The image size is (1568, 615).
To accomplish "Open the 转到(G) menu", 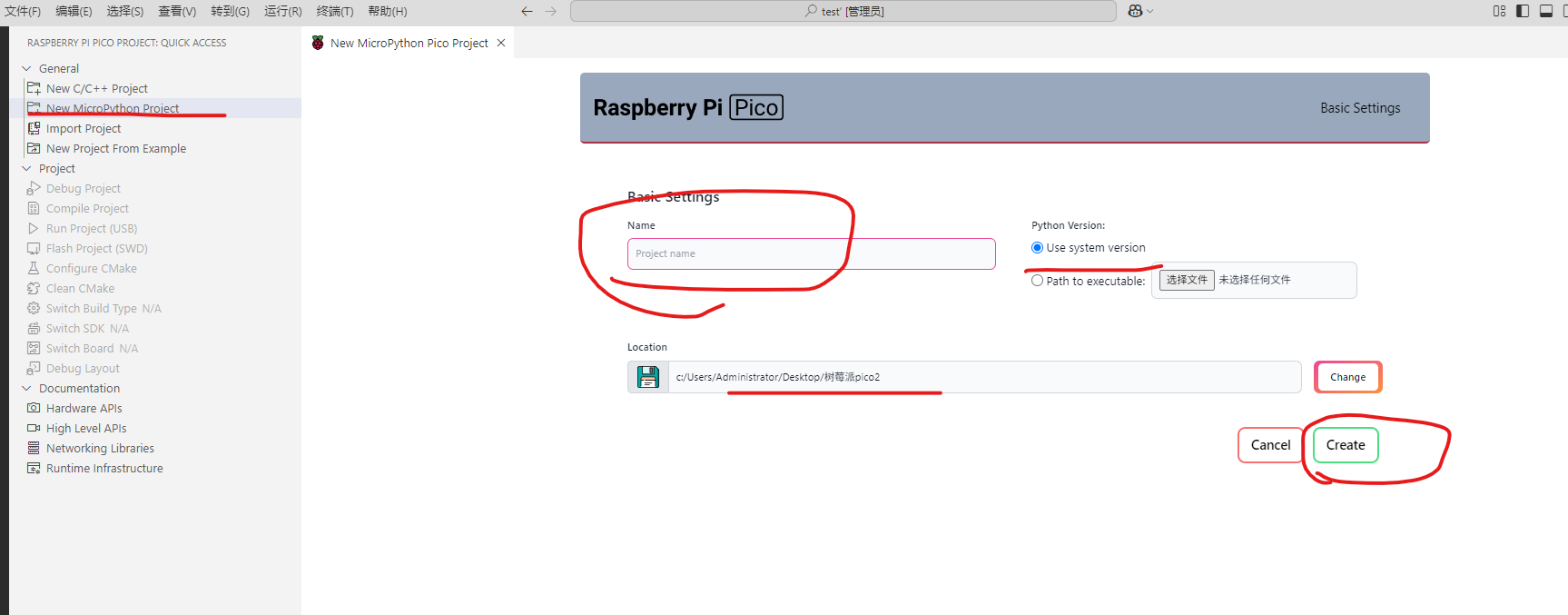I will (230, 11).
